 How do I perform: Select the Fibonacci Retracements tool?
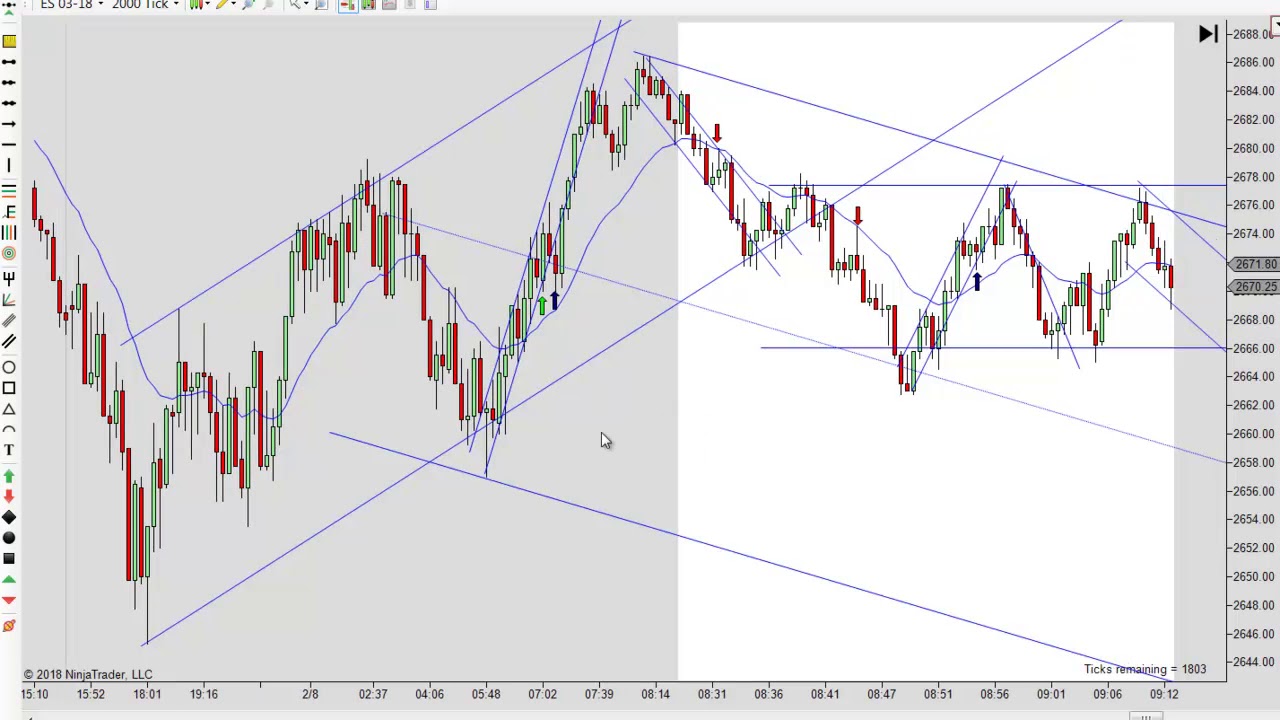8,190
